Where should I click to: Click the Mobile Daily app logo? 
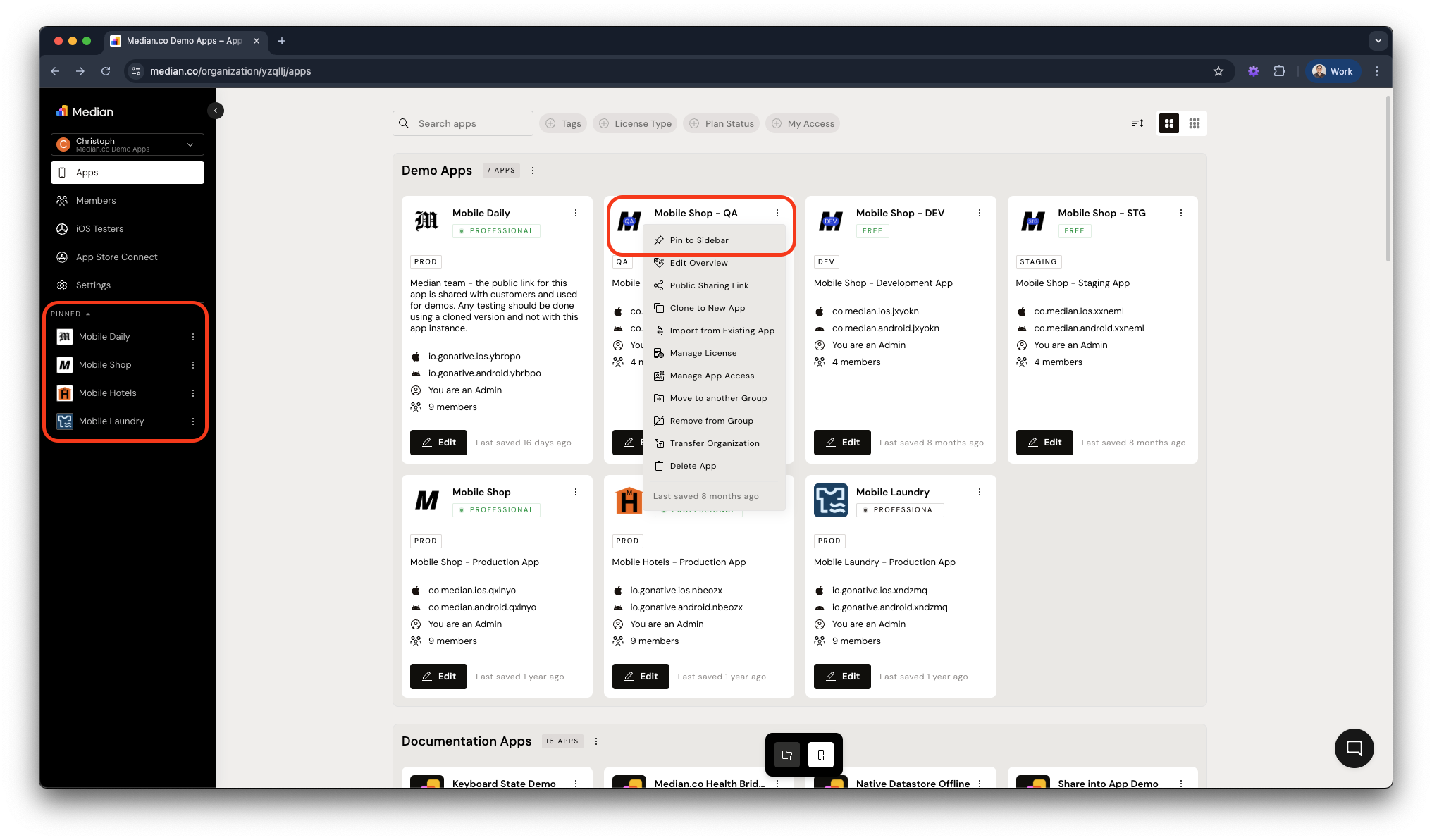pyautogui.click(x=427, y=221)
